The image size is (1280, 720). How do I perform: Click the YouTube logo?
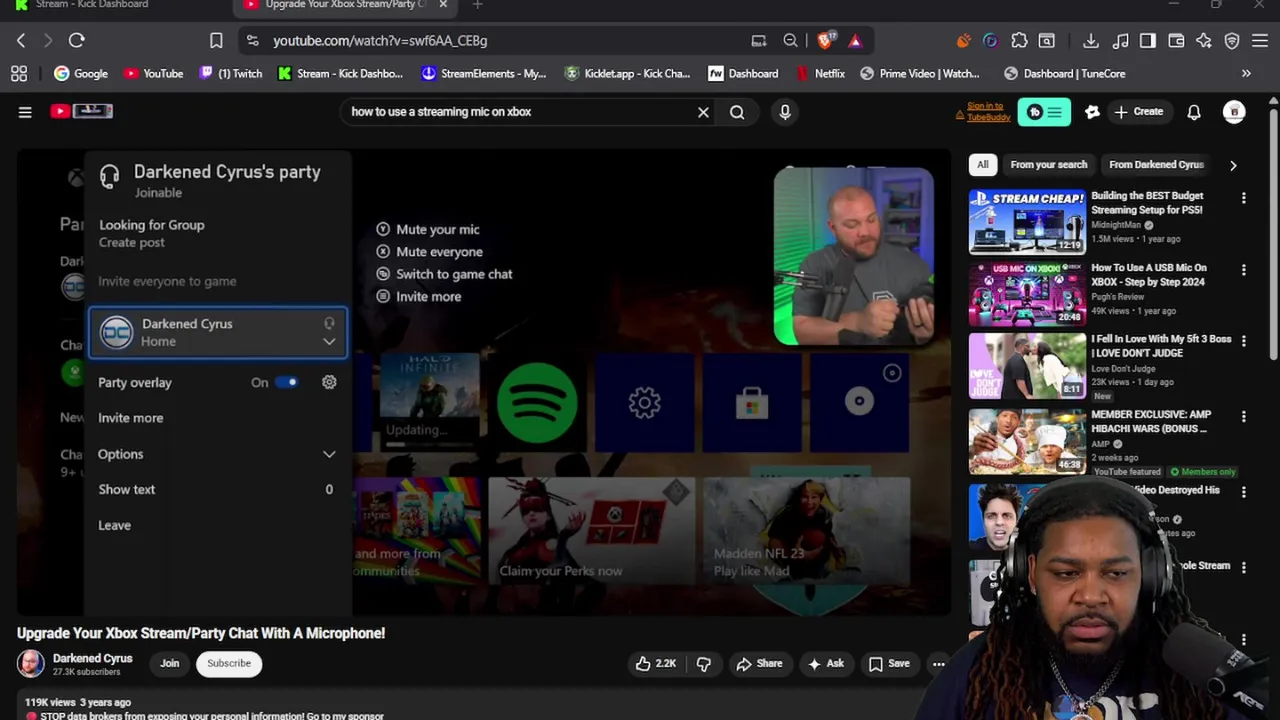coord(82,111)
